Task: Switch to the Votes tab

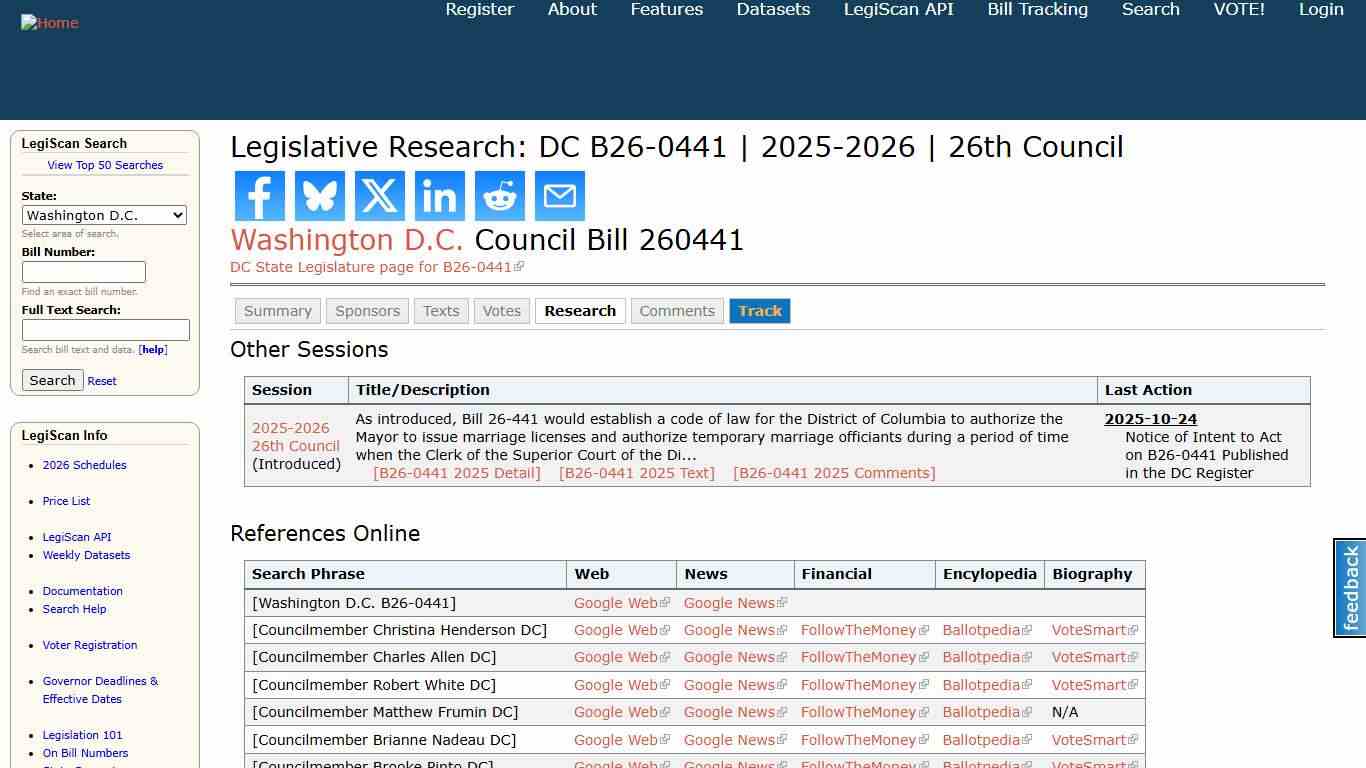Action: (x=501, y=311)
